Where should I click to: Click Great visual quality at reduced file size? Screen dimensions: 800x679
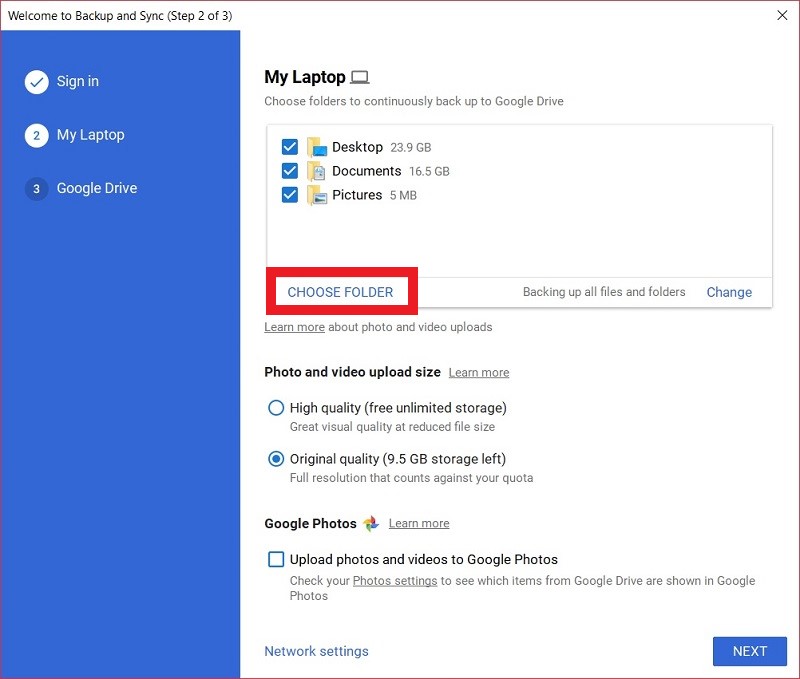click(x=392, y=427)
